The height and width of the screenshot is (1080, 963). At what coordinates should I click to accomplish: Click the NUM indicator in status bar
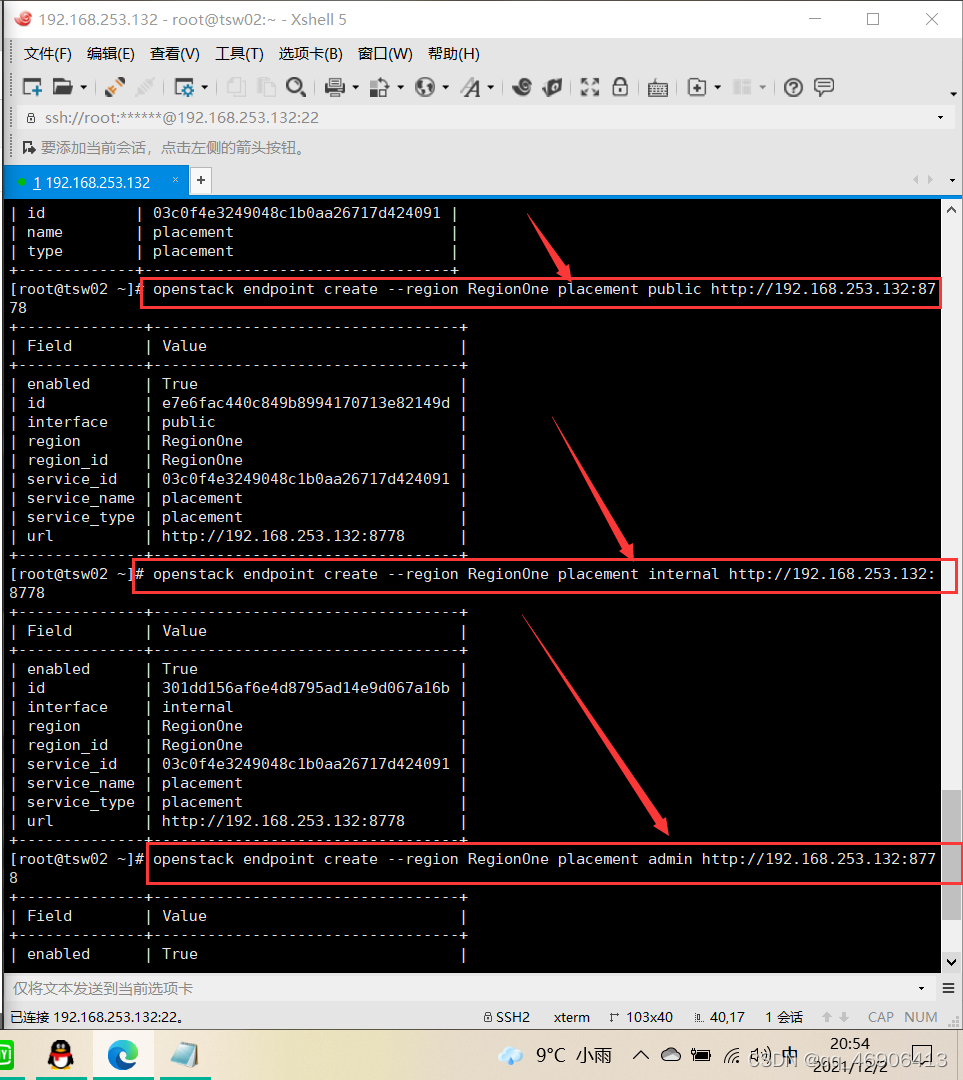coord(921,1017)
